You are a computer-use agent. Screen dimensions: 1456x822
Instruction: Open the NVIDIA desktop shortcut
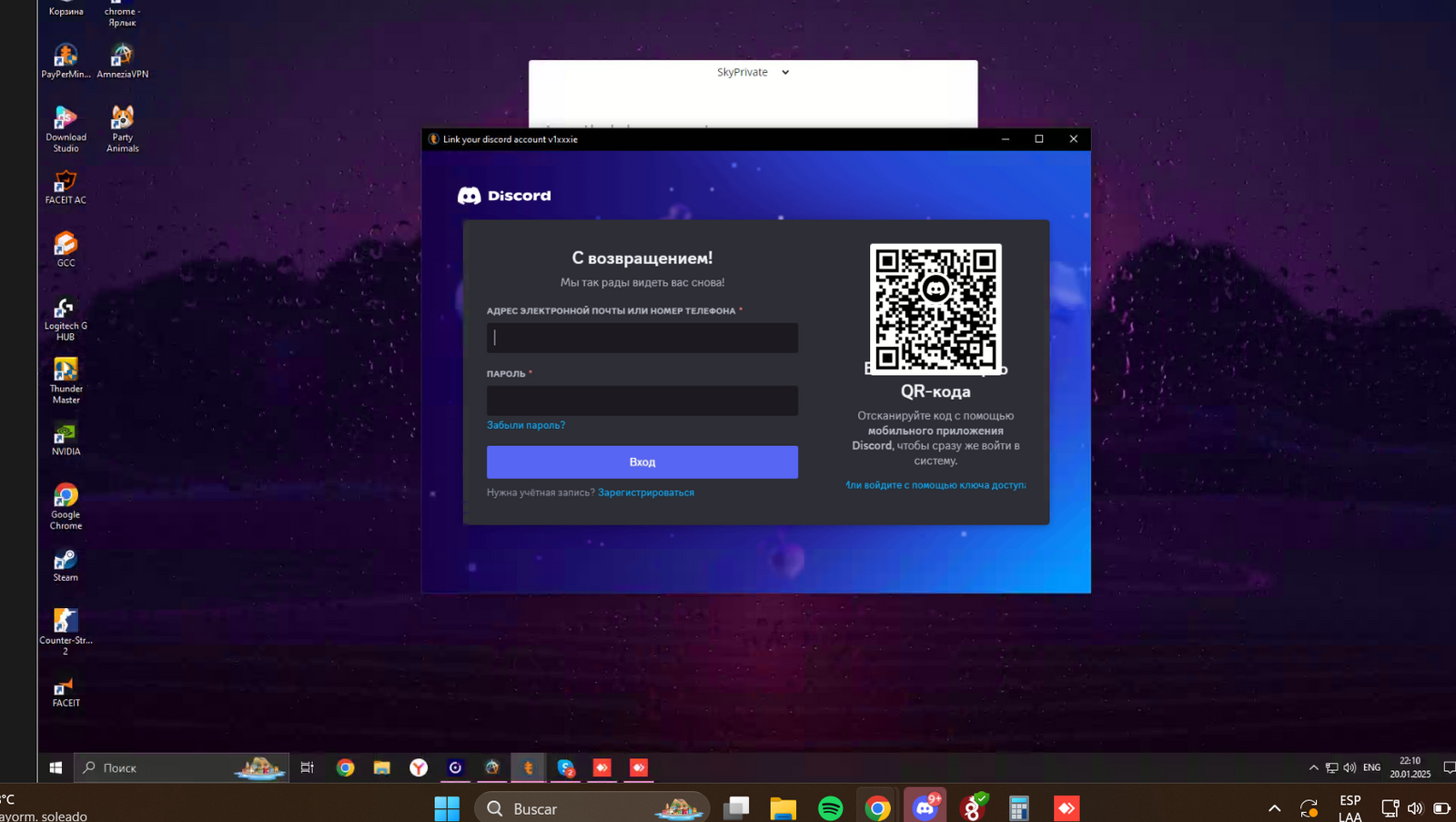point(66,439)
